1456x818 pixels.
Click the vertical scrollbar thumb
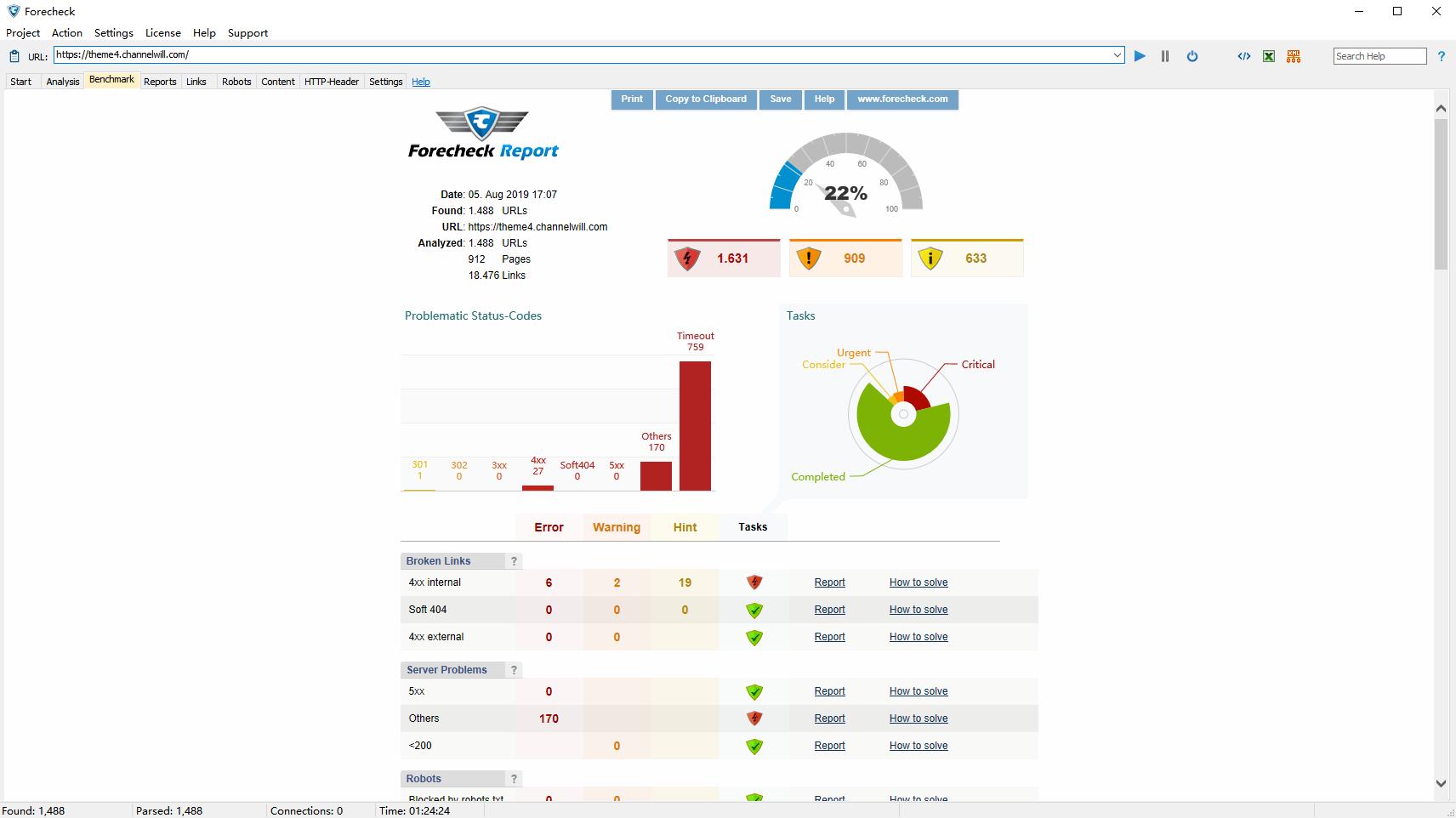coord(1441,194)
